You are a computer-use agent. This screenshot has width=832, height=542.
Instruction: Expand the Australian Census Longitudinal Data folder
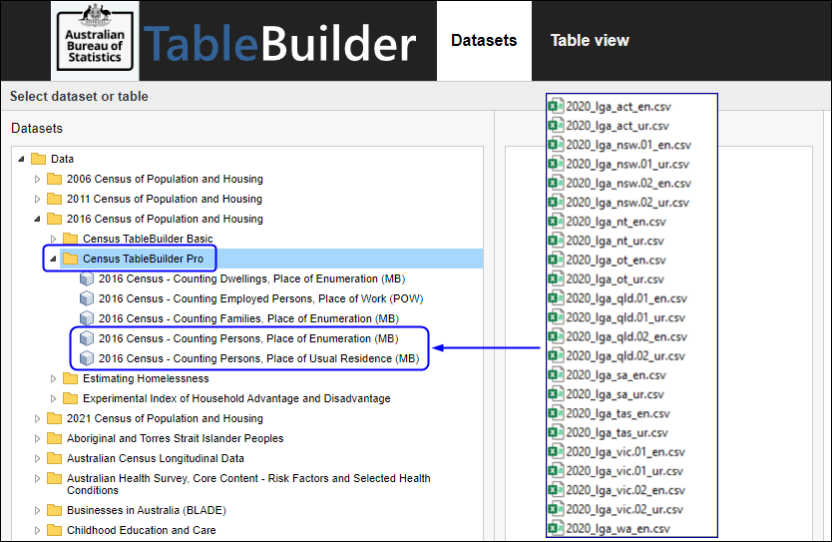click(x=37, y=458)
